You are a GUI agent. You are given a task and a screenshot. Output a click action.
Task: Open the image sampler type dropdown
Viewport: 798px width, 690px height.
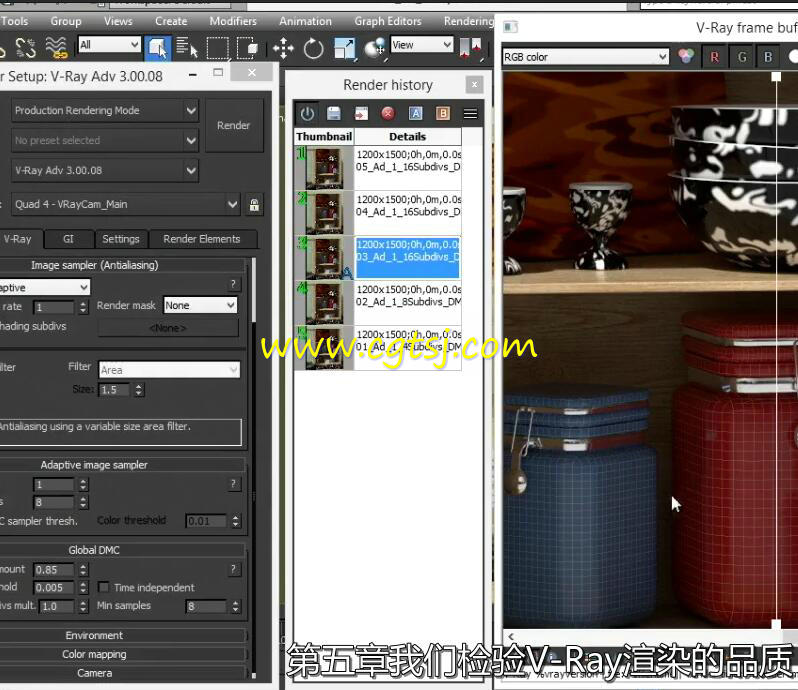(45, 288)
